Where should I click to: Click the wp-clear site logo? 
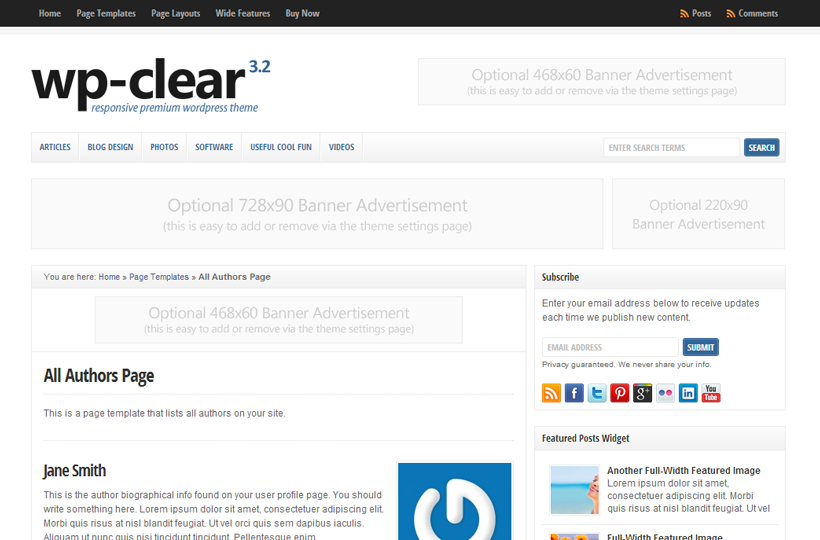point(151,85)
